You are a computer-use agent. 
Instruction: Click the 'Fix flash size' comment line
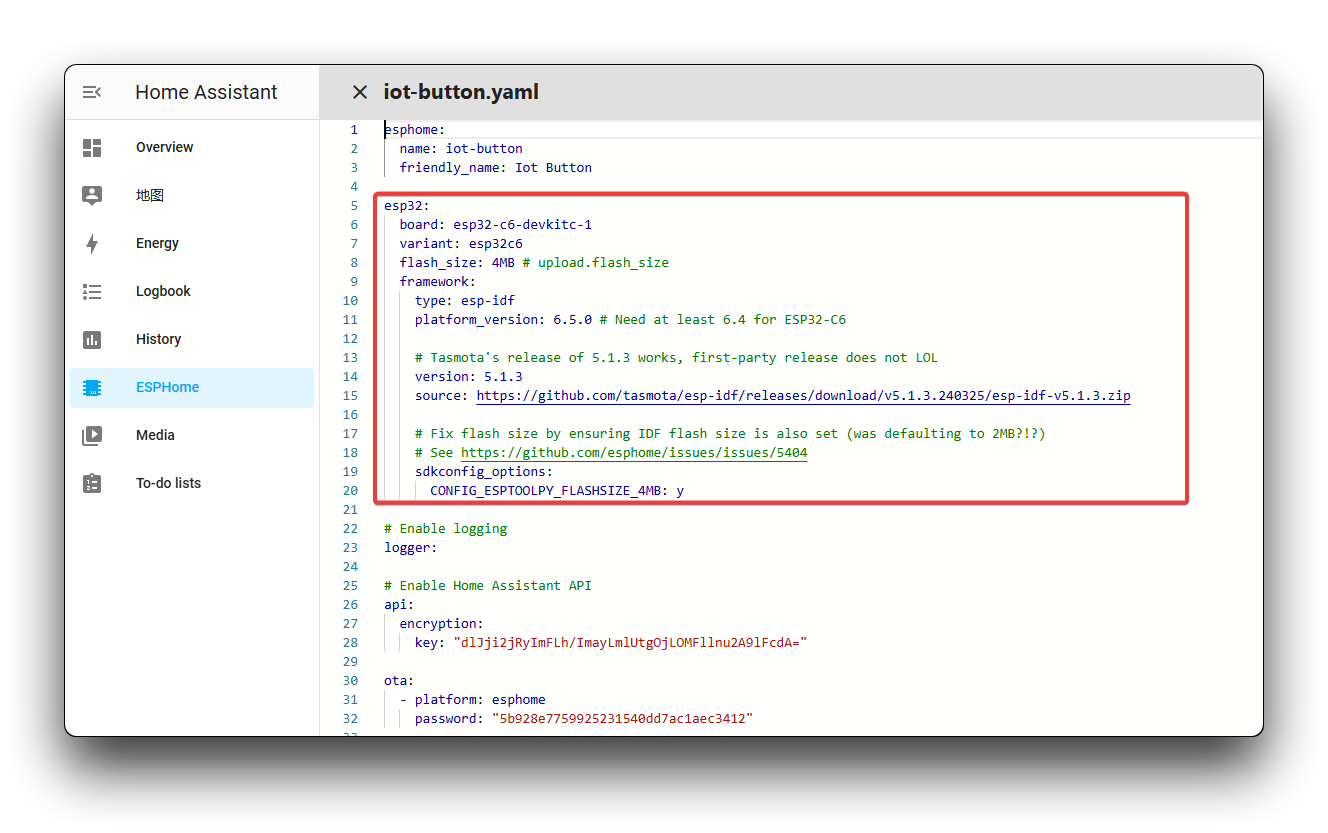[x=730, y=433]
